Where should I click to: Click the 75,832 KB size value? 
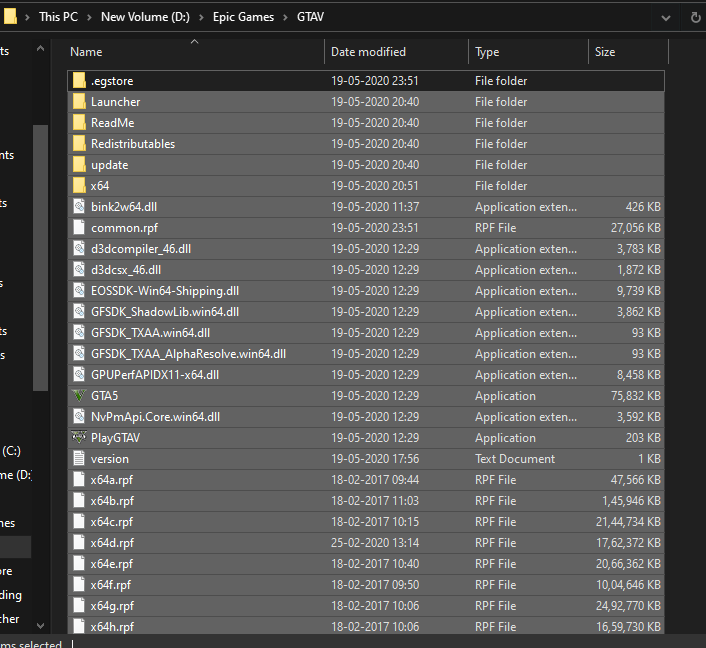[635, 396]
